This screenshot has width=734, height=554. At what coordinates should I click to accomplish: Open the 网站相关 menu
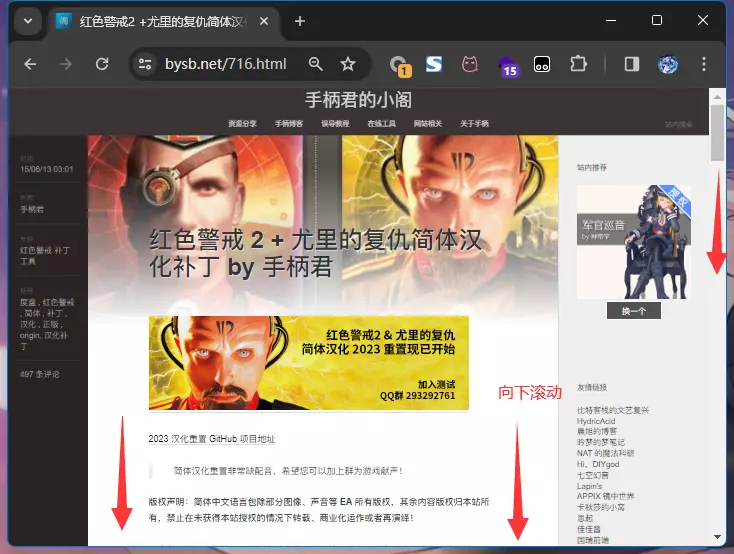click(427, 124)
